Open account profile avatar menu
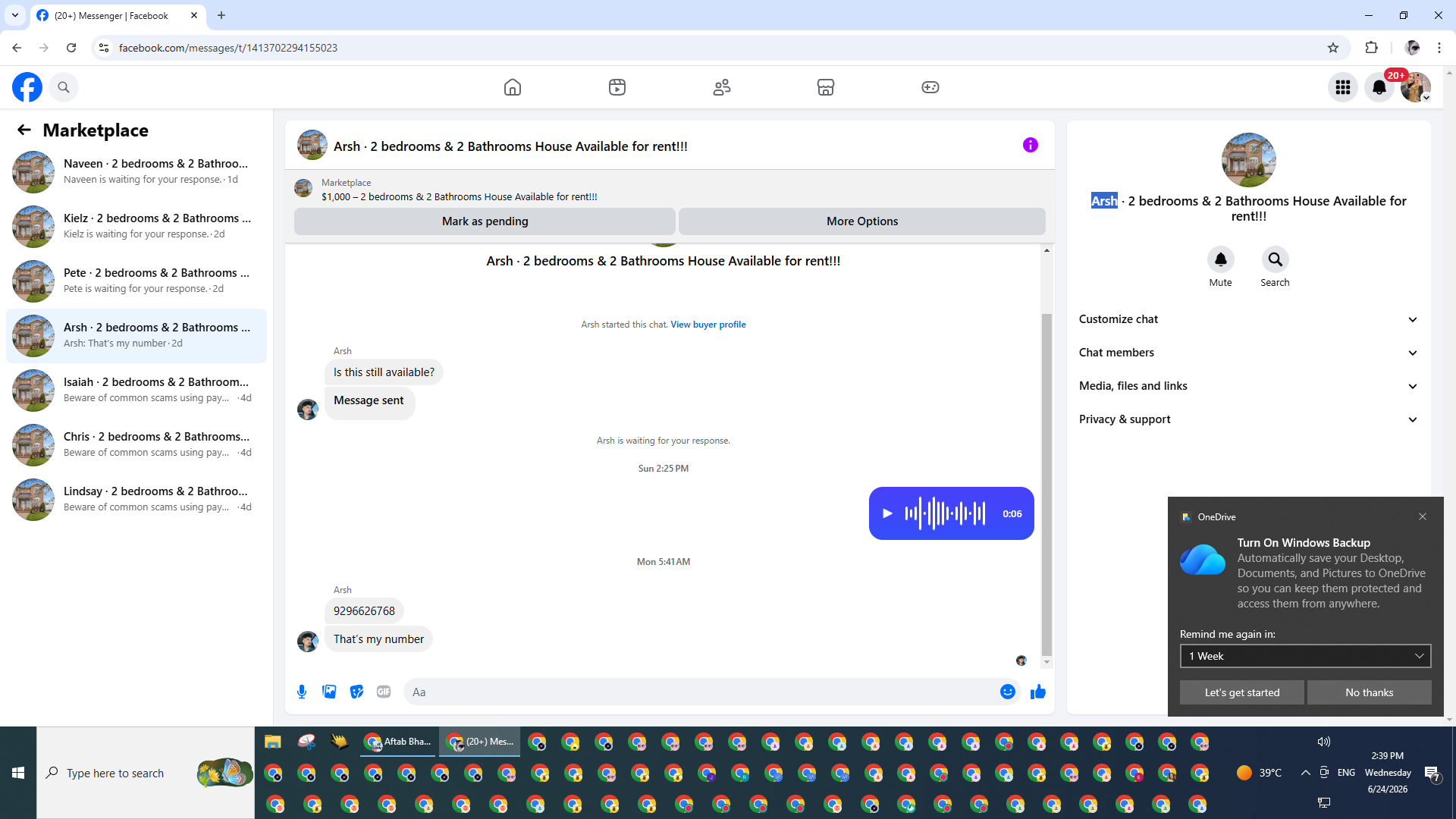Viewport: 1456px width, 819px height. click(x=1416, y=87)
